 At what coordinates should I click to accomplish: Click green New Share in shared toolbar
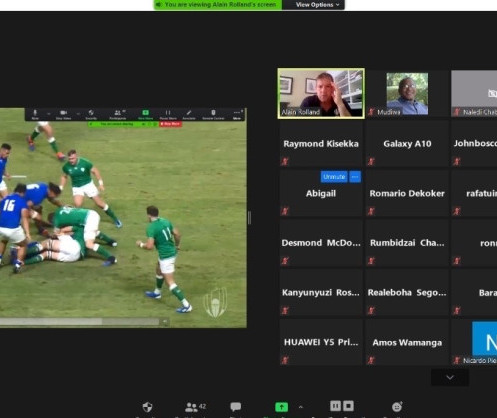tap(145, 114)
